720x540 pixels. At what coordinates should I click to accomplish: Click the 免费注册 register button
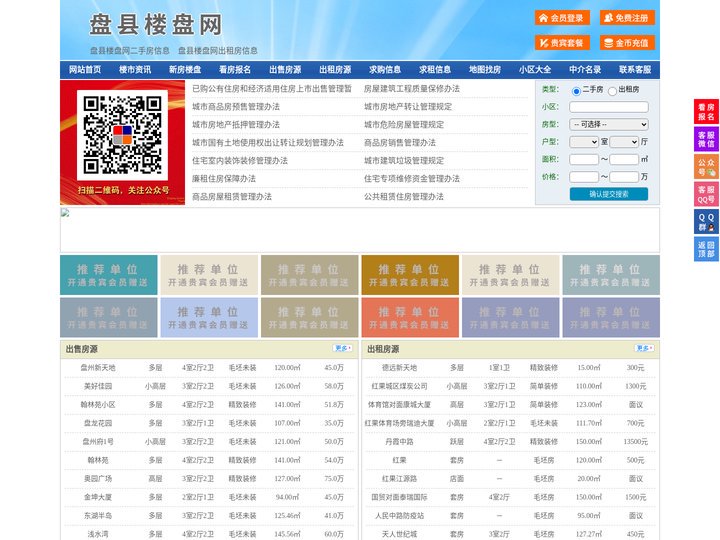[x=627, y=18]
